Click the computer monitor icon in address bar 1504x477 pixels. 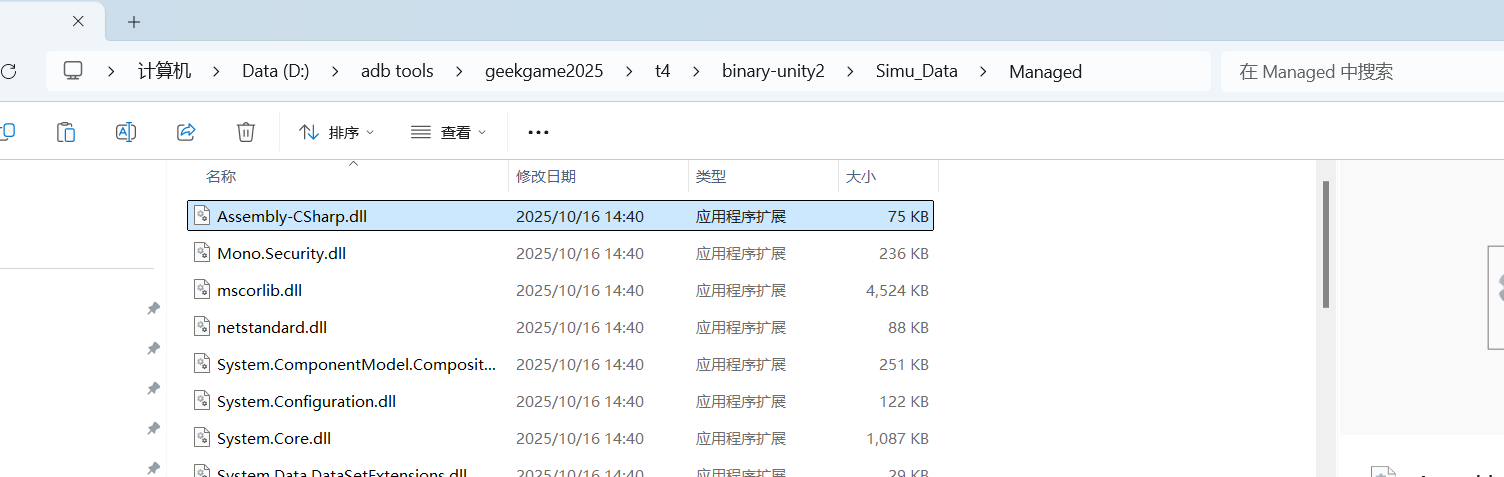(73, 71)
